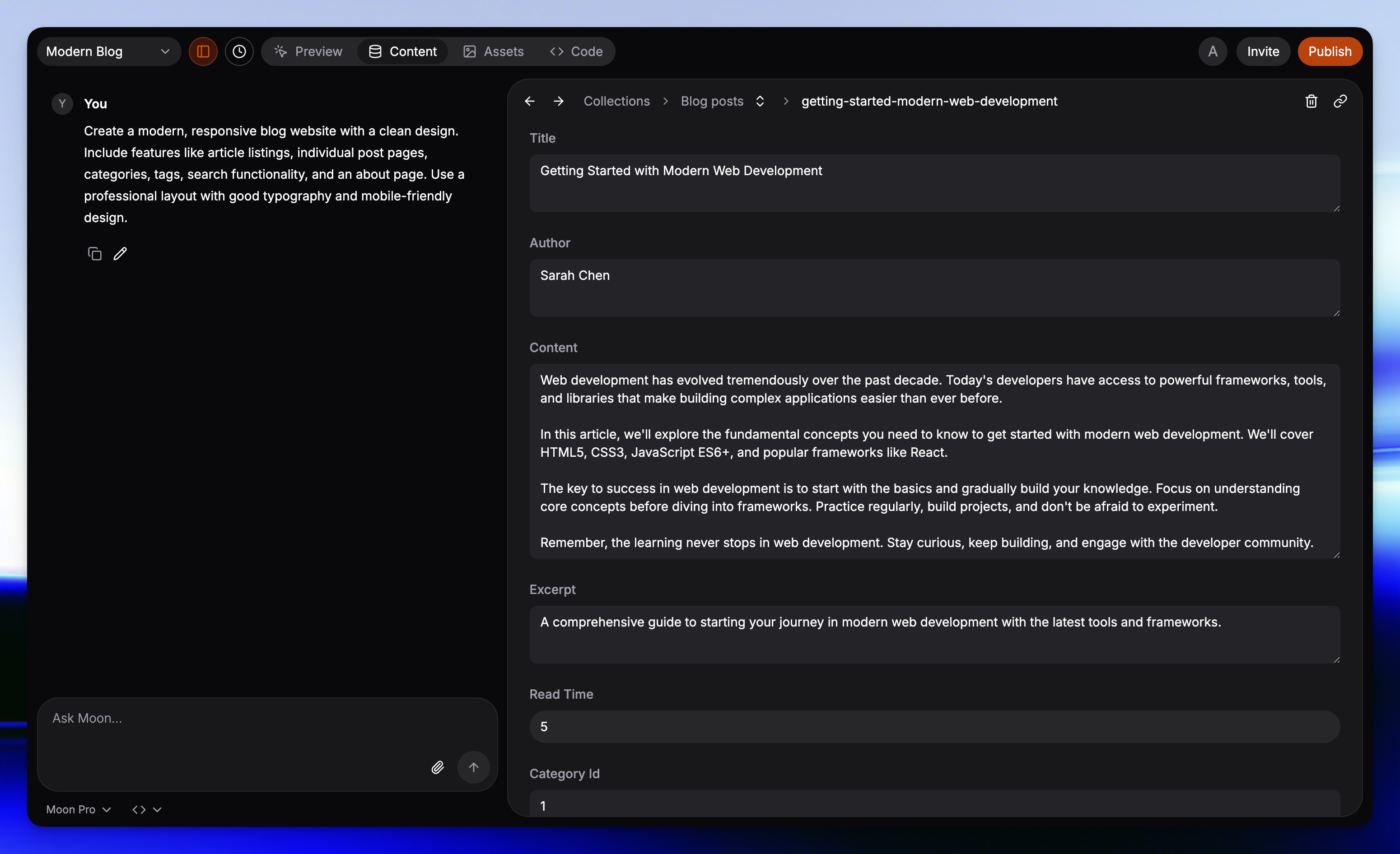Copy entry link with chain icon

1340,101
